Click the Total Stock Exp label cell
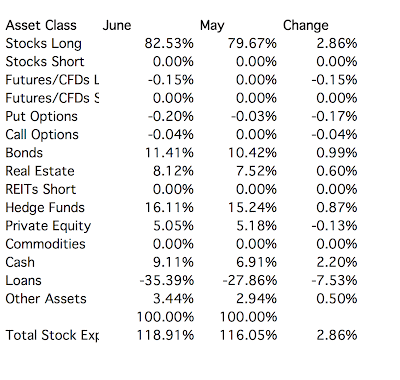Image resolution: width=400 pixels, height=380 pixels. 52,335
